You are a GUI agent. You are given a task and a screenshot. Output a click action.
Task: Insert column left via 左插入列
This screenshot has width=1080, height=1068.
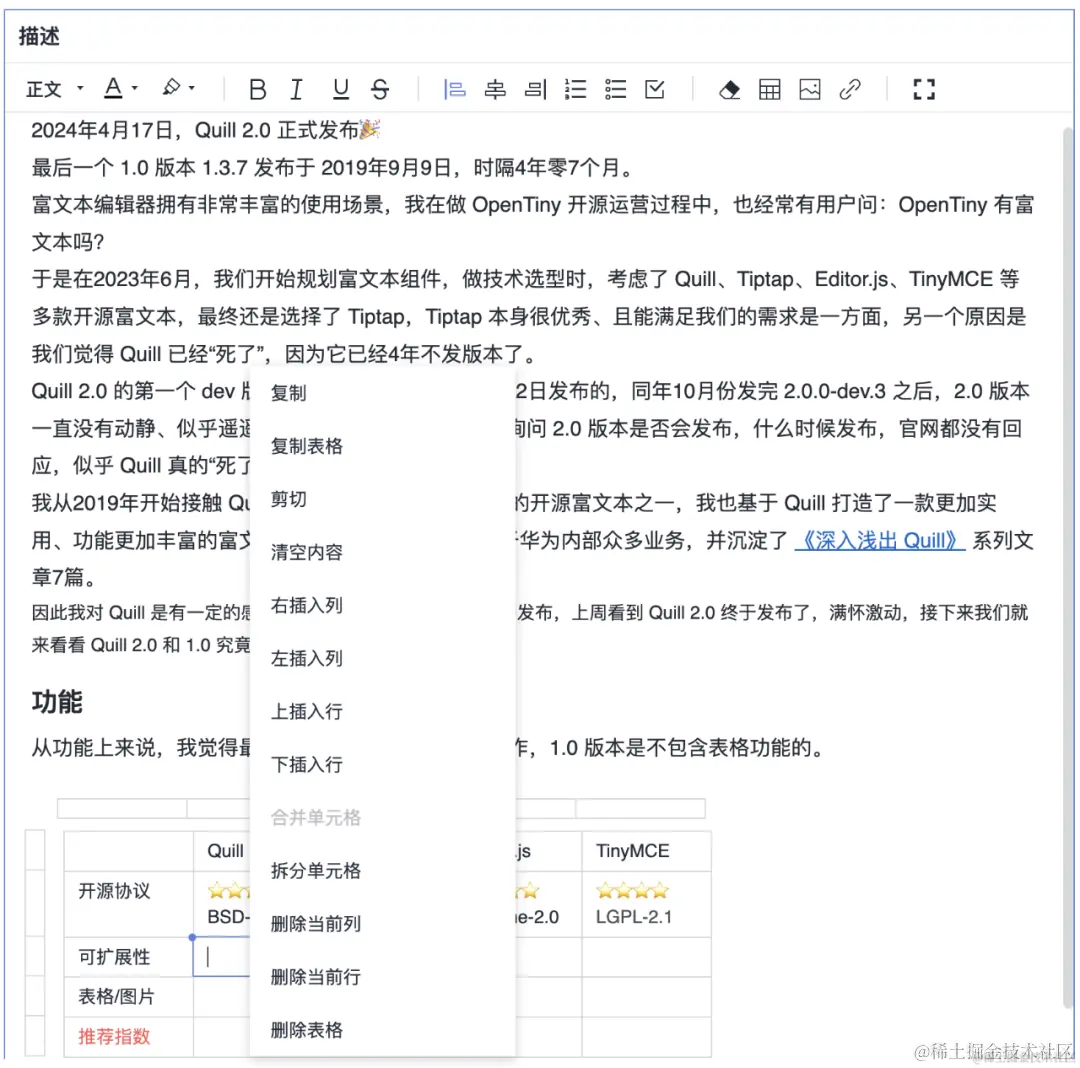click(382, 658)
